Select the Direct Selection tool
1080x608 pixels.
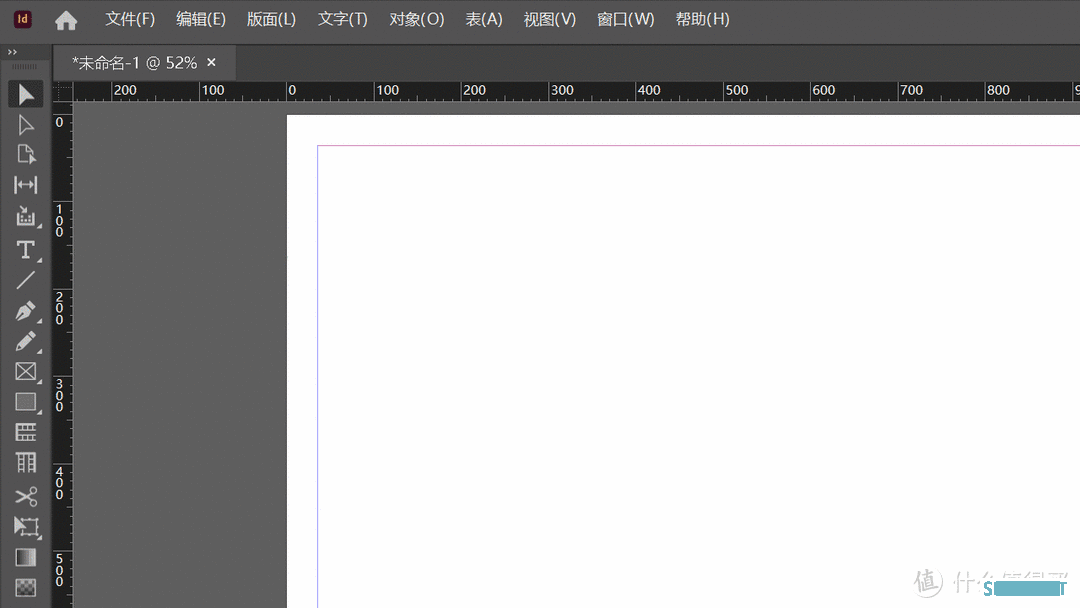point(25,125)
